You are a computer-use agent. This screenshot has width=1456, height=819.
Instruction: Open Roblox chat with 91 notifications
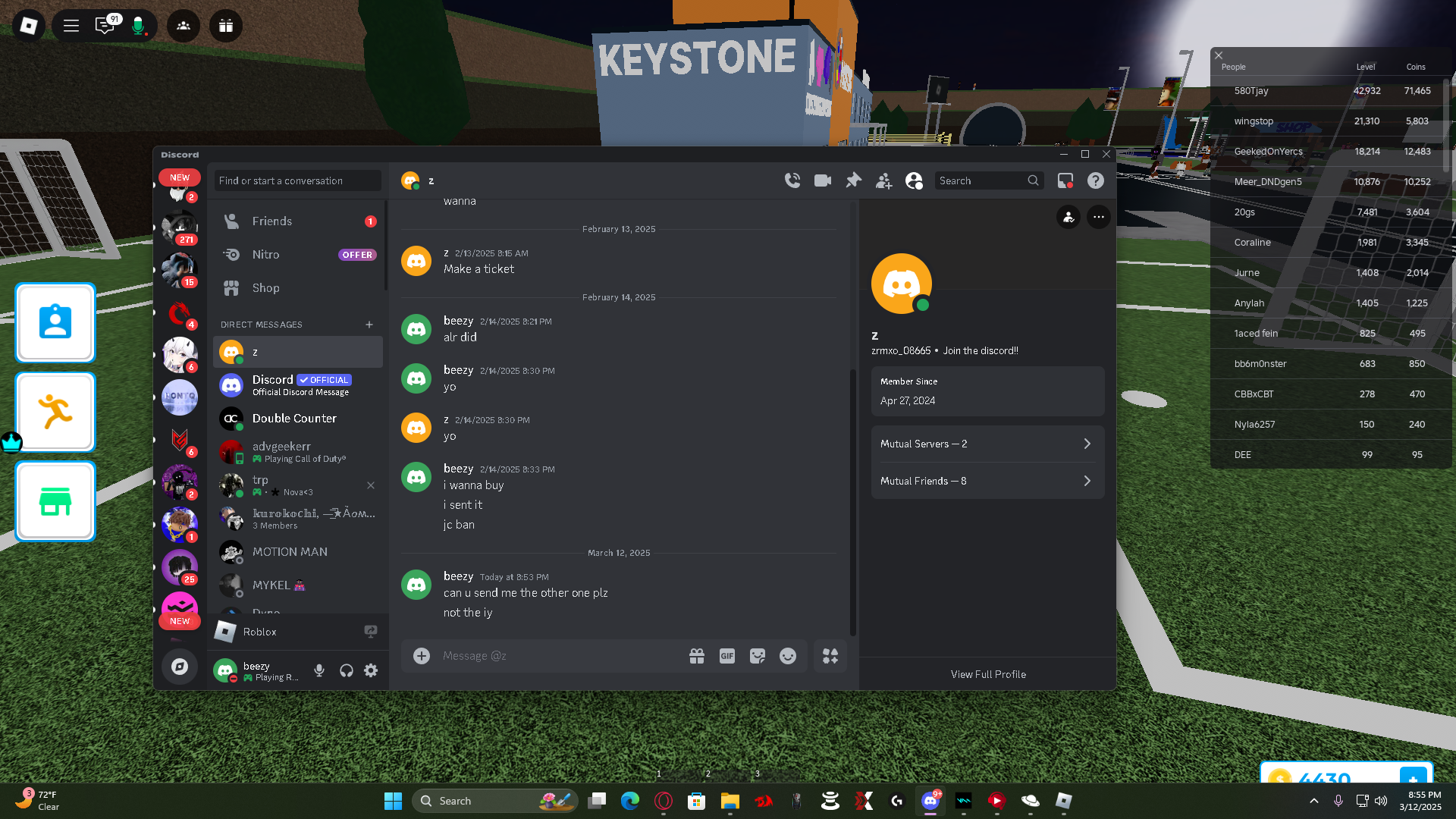(x=105, y=26)
